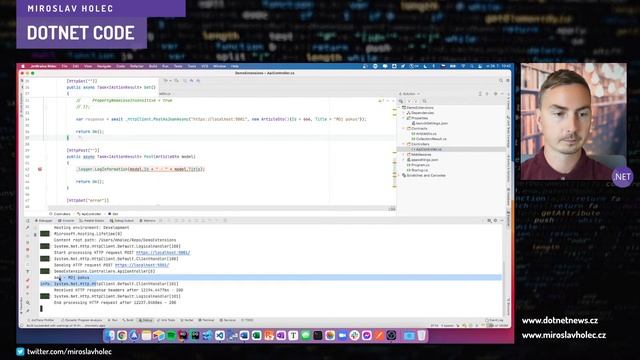Open the Terminal tool window

pyautogui.click(x=207, y=320)
